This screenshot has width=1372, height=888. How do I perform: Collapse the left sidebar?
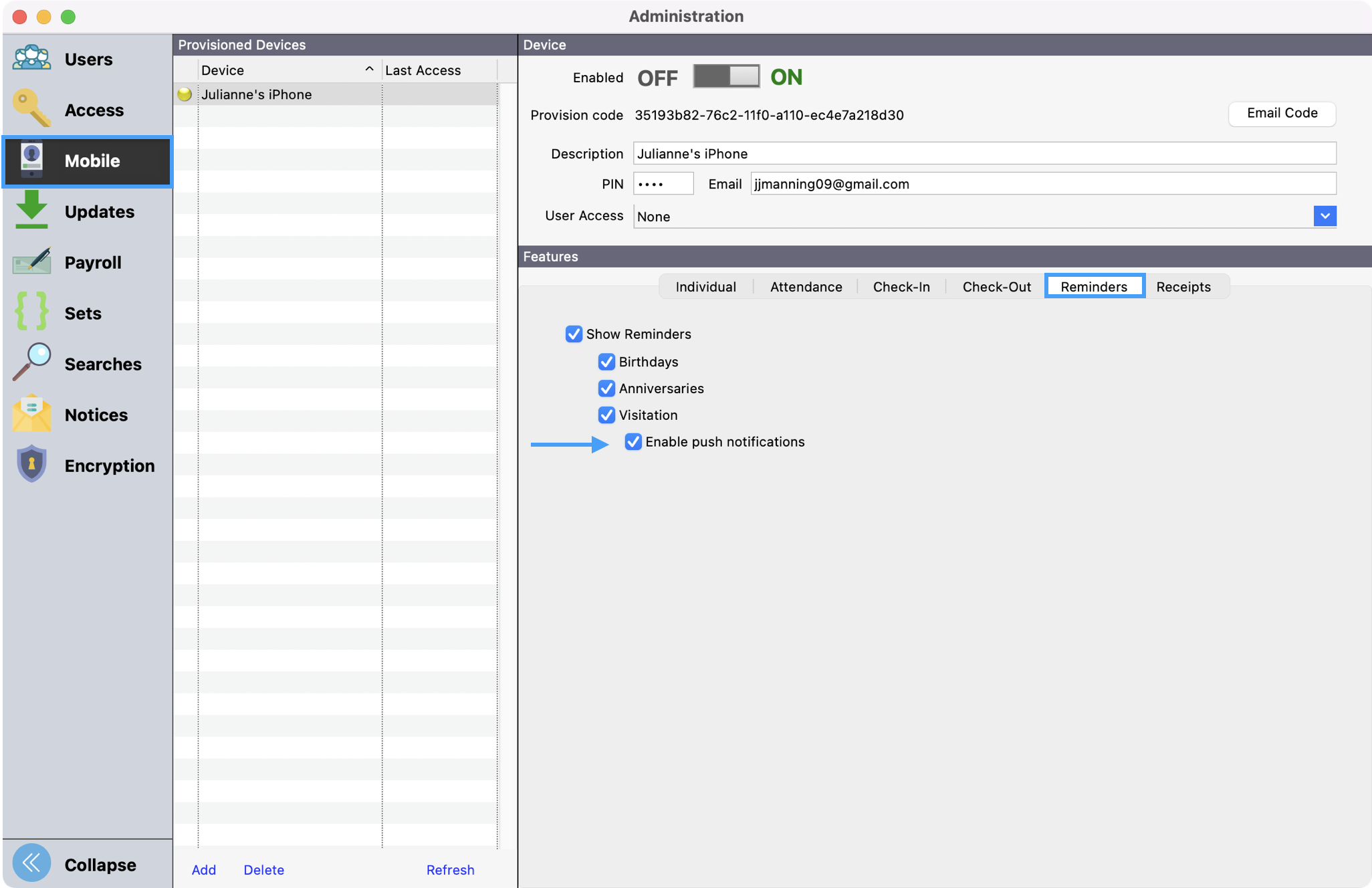point(31,863)
